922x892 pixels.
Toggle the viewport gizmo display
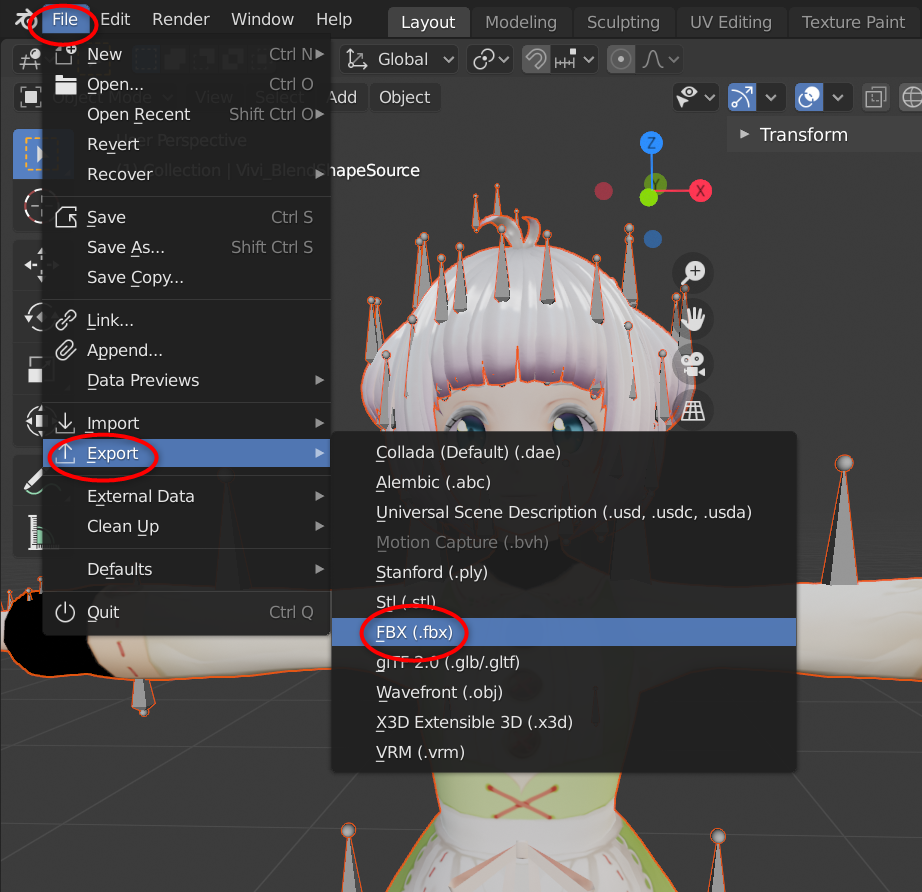point(741,97)
